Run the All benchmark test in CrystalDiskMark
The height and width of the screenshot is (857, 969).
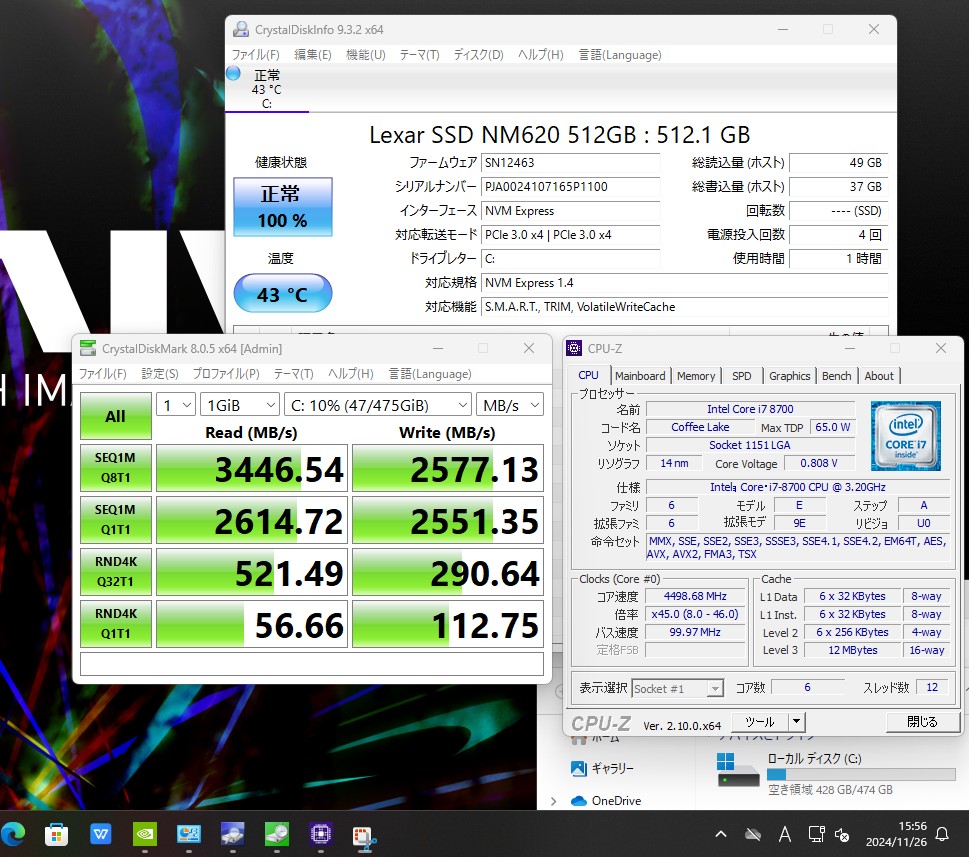click(x=114, y=414)
